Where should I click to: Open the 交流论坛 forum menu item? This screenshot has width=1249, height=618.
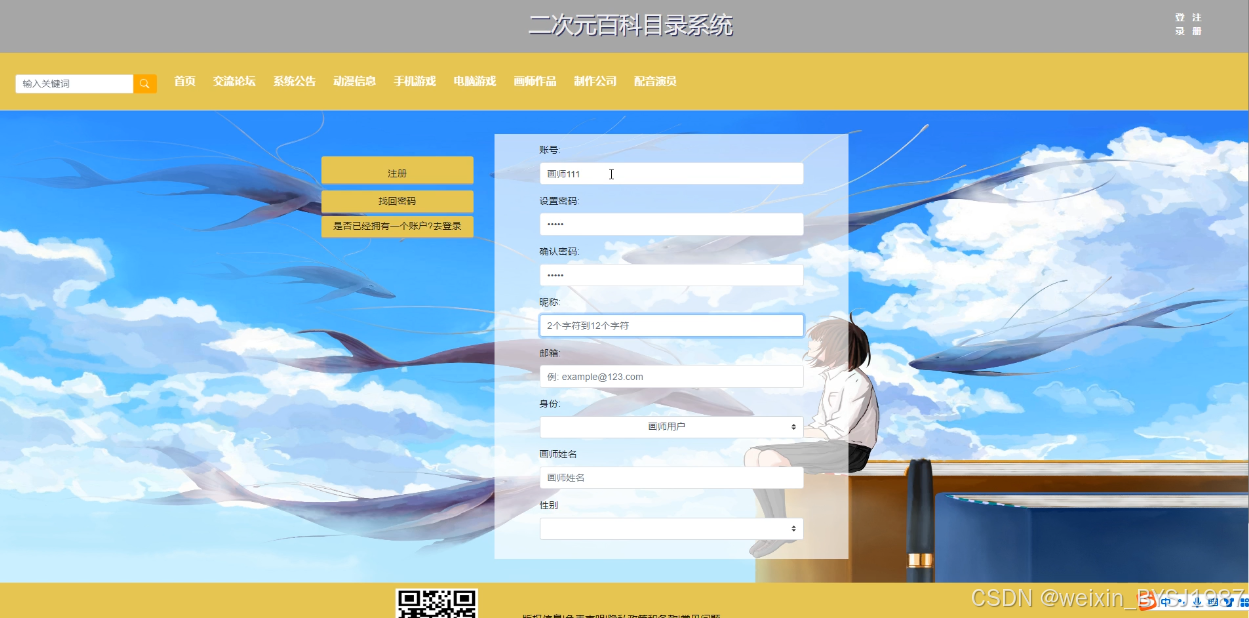click(234, 81)
